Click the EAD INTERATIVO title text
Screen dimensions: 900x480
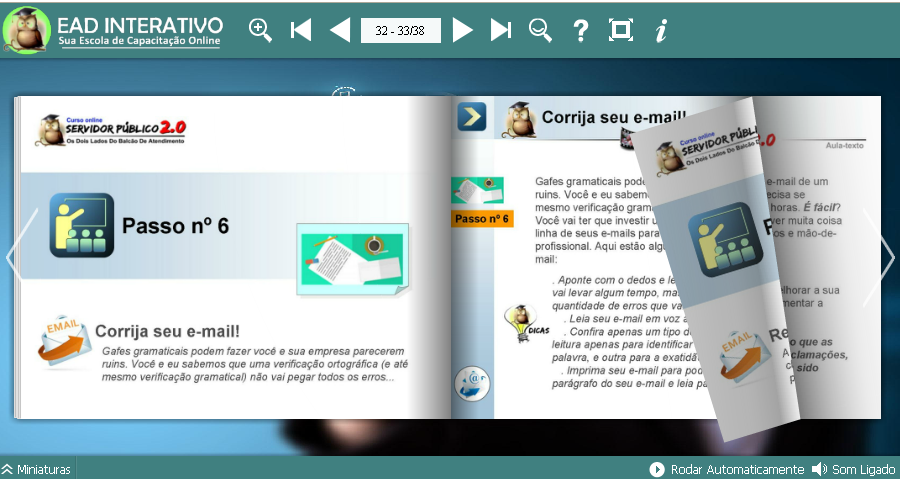click(140, 25)
